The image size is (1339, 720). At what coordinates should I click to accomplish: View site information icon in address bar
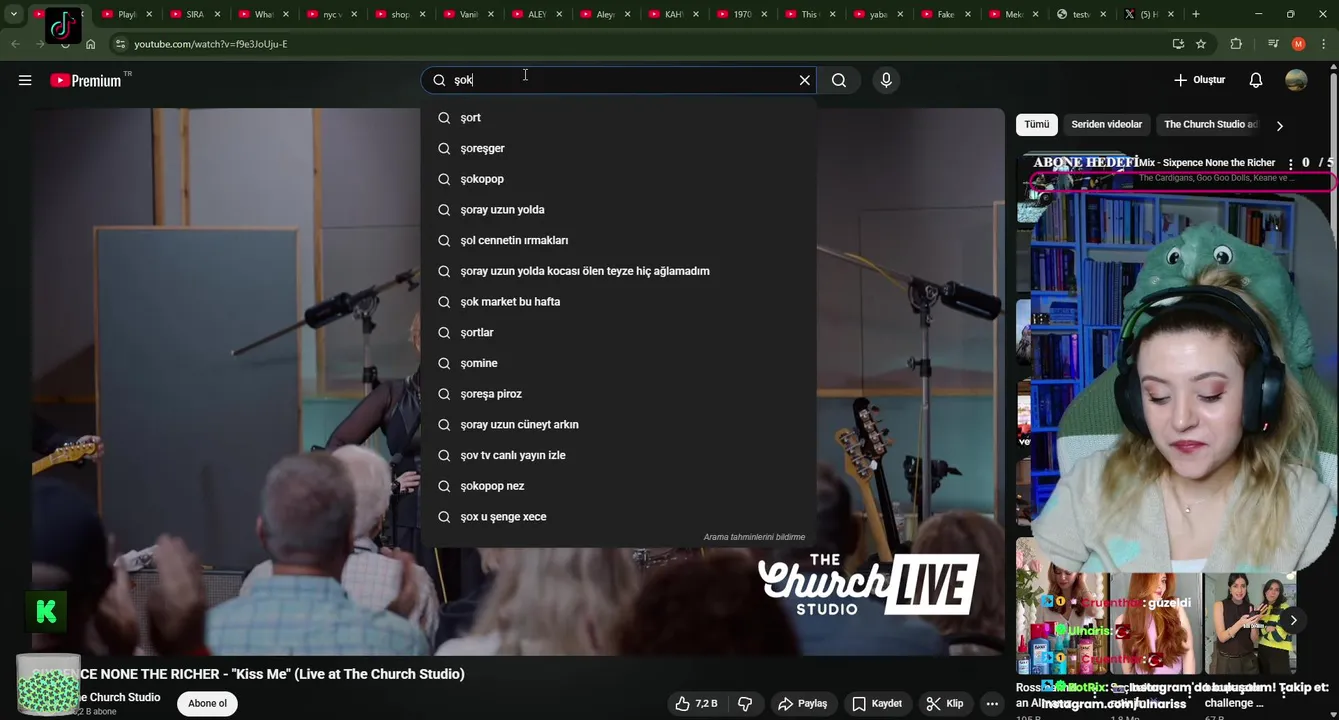pyautogui.click(x=120, y=44)
